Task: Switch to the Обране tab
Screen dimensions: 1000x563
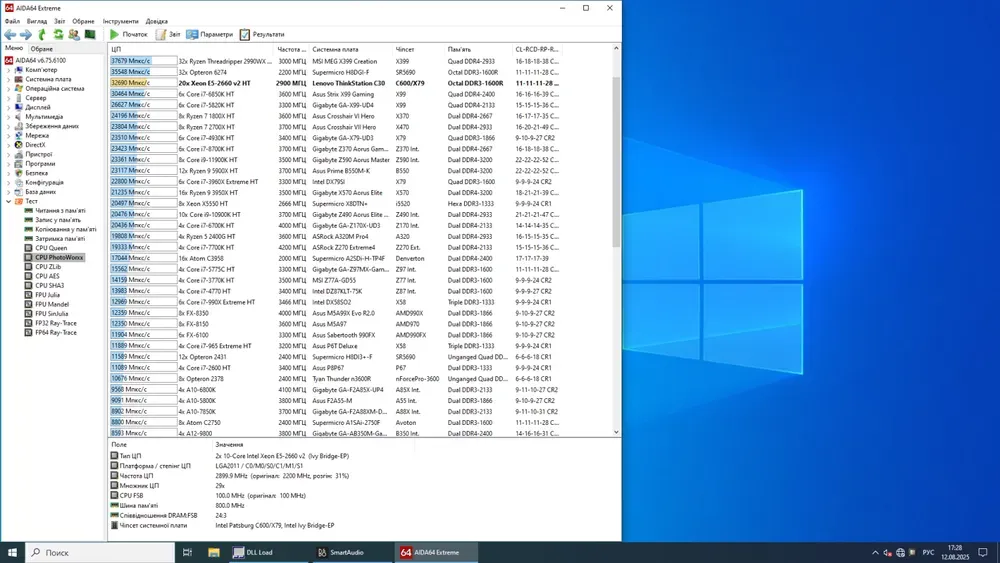Action: tap(42, 48)
